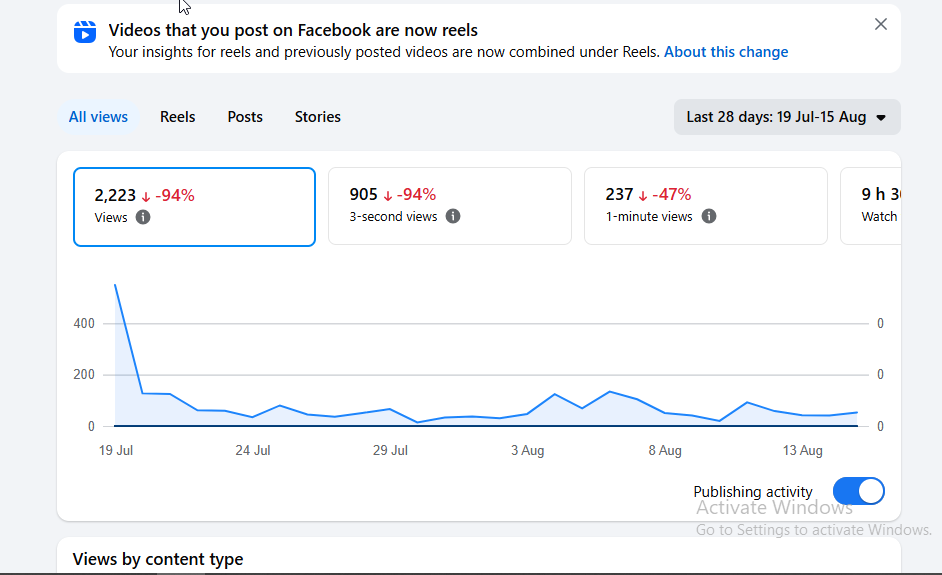942x575 pixels.
Task: Expand the Last 28 days date dropdown
Action: [x=787, y=117]
